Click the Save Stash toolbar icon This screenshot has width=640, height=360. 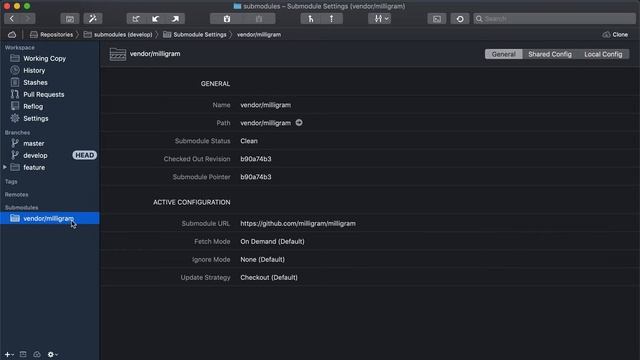pyautogui.click(x=227, y=19)
